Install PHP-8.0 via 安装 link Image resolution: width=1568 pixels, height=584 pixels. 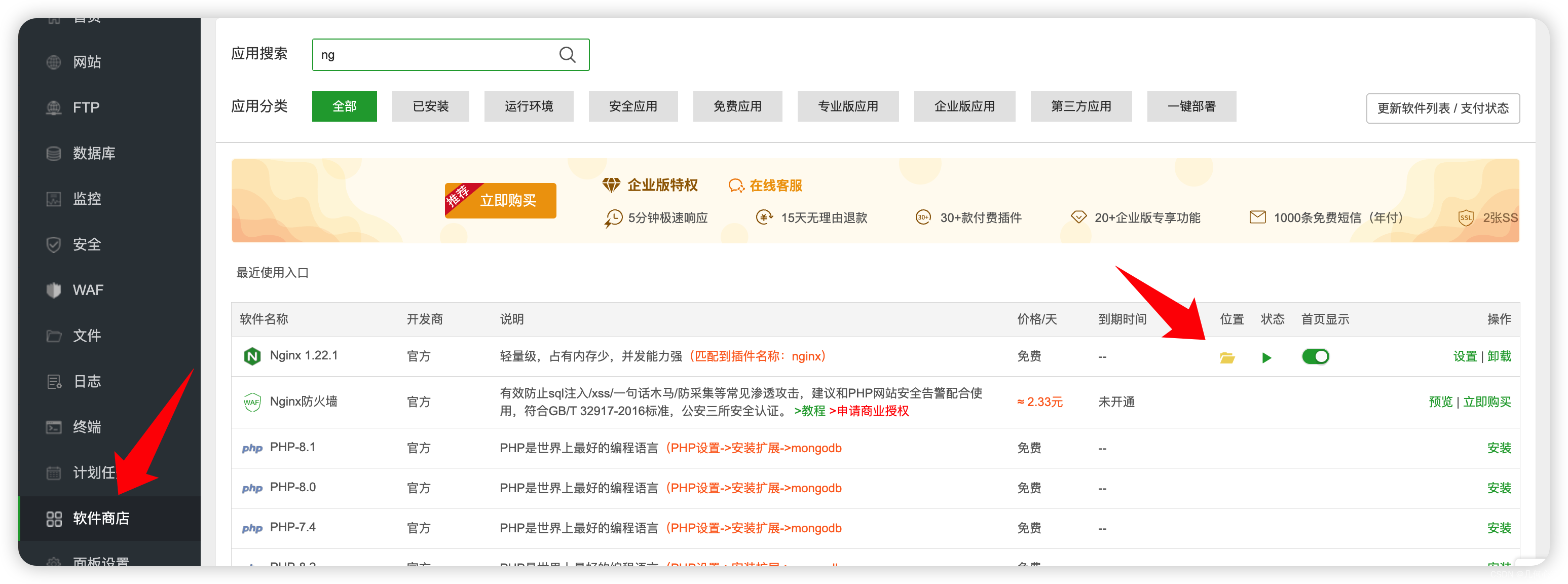click(1499, 488)
